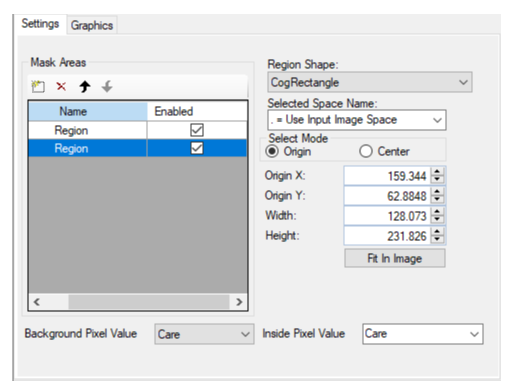Decrease Origin Y with down spinner
Screen dimensions: 512x391
click(437, 200)
